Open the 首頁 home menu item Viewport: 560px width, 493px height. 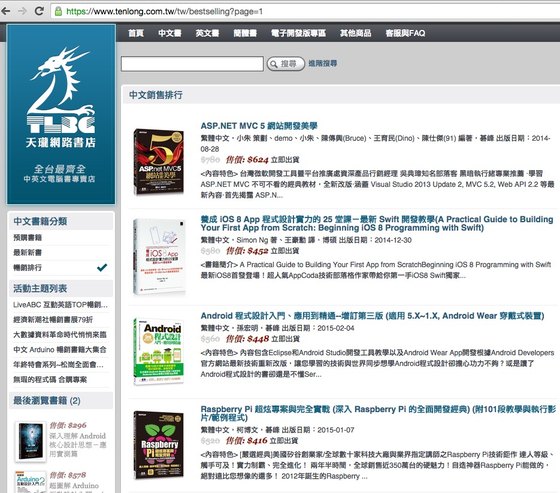click(136, 33)
